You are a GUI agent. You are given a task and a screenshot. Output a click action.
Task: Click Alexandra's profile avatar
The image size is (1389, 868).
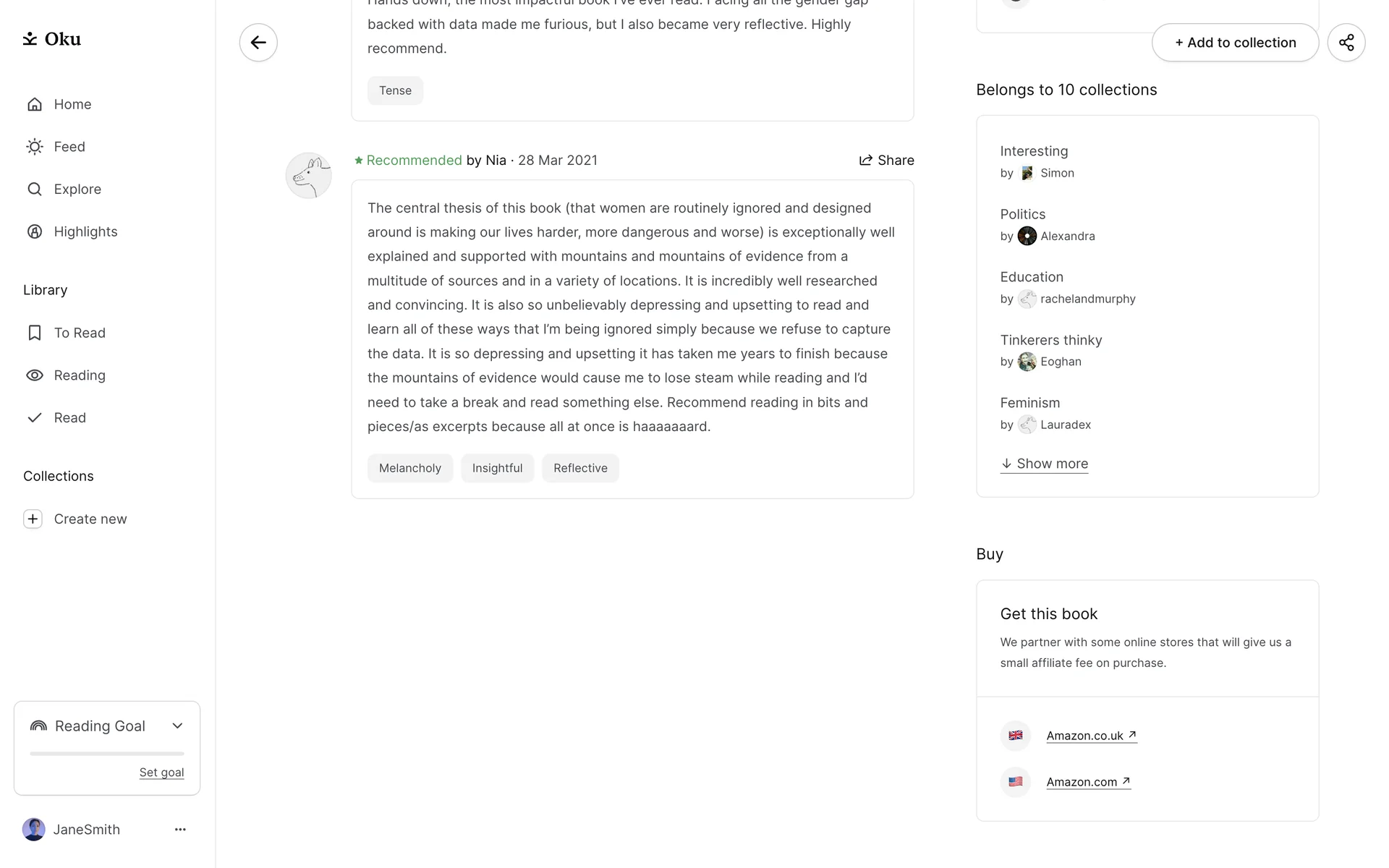(1027, 236)
